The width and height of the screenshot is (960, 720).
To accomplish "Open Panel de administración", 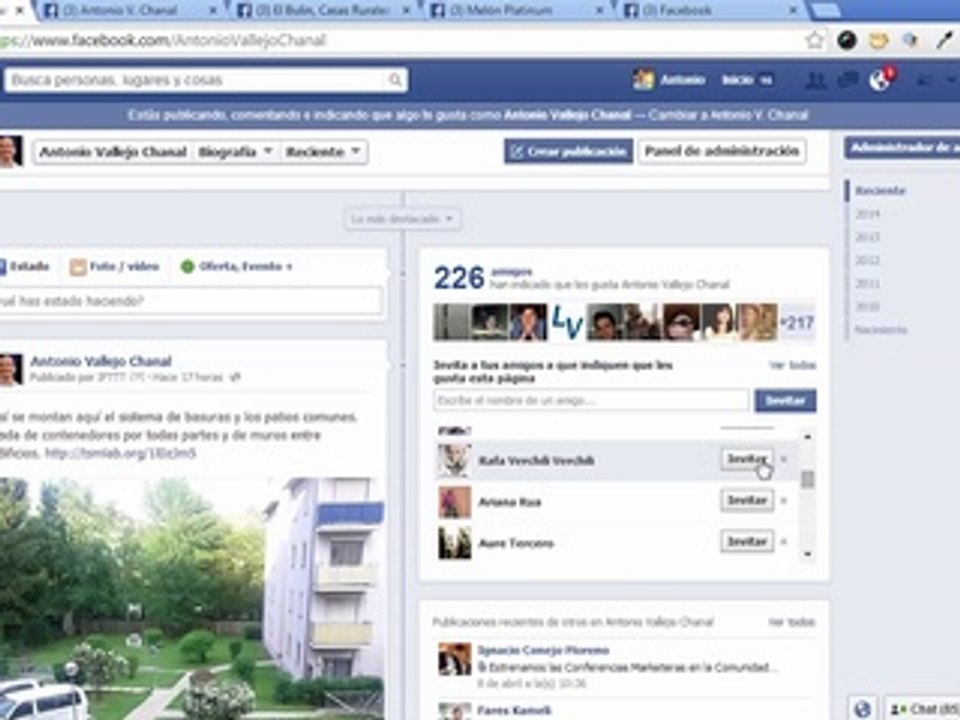I will 722,151.
